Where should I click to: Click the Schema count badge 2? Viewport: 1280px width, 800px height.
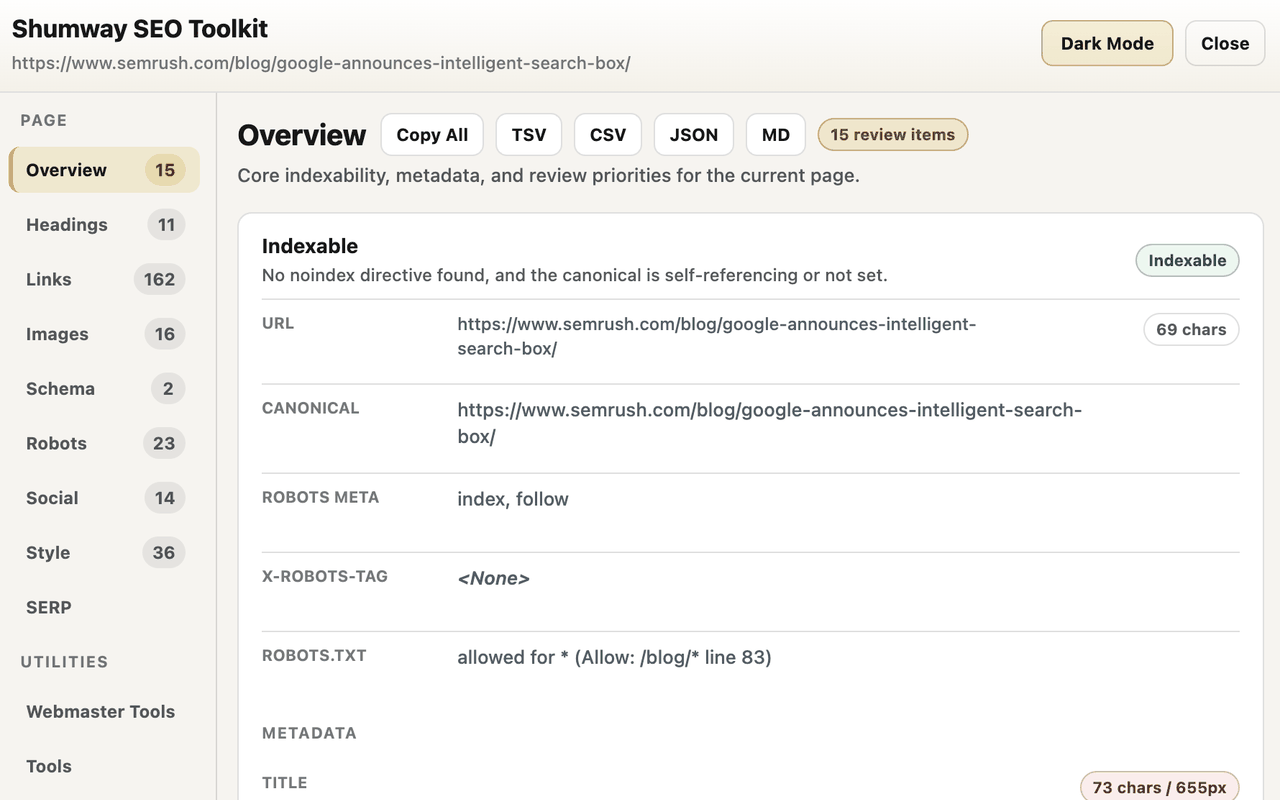click(168, 389)
